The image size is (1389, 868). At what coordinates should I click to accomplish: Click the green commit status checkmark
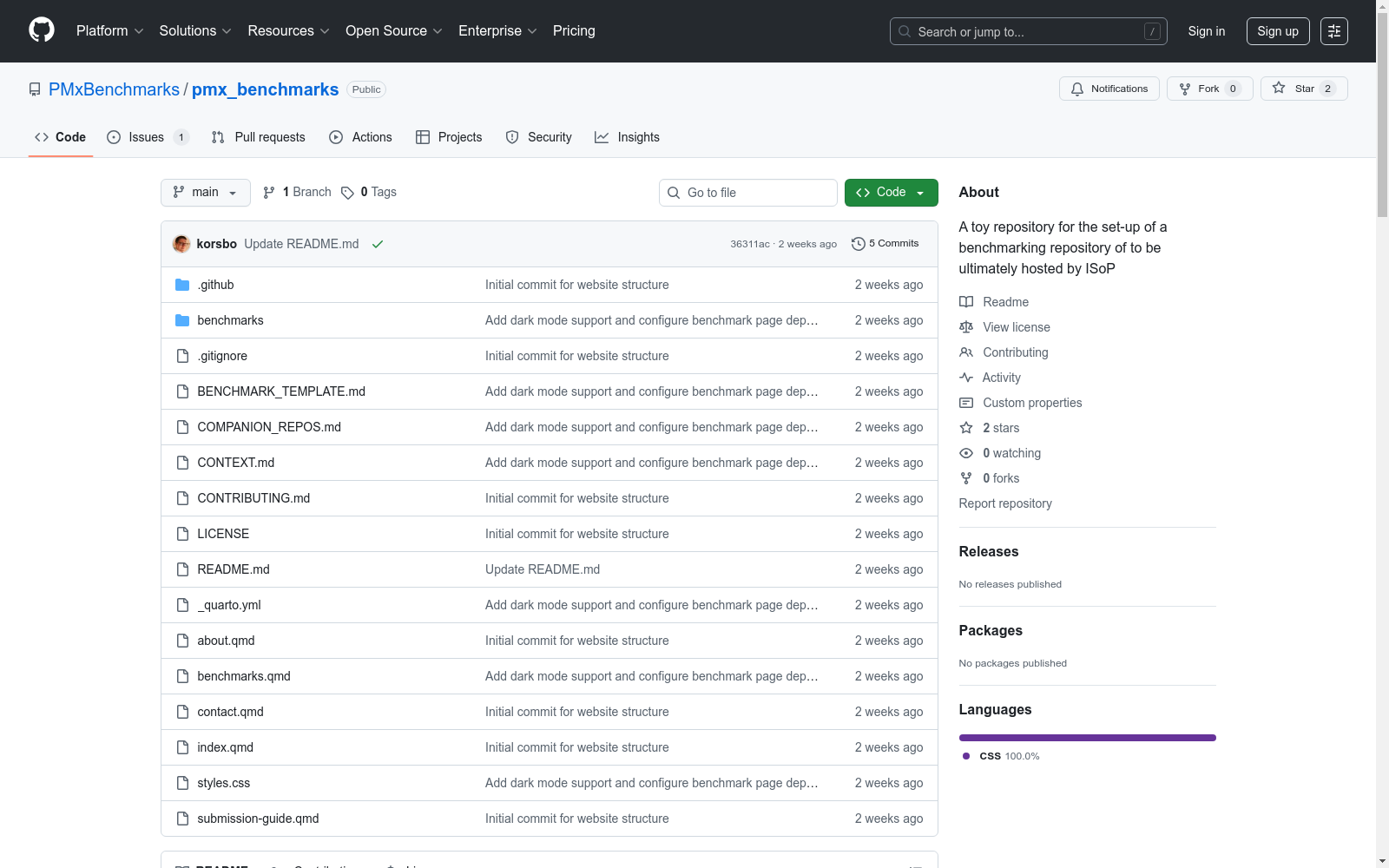pyautogui.click(x=378, y=244)
